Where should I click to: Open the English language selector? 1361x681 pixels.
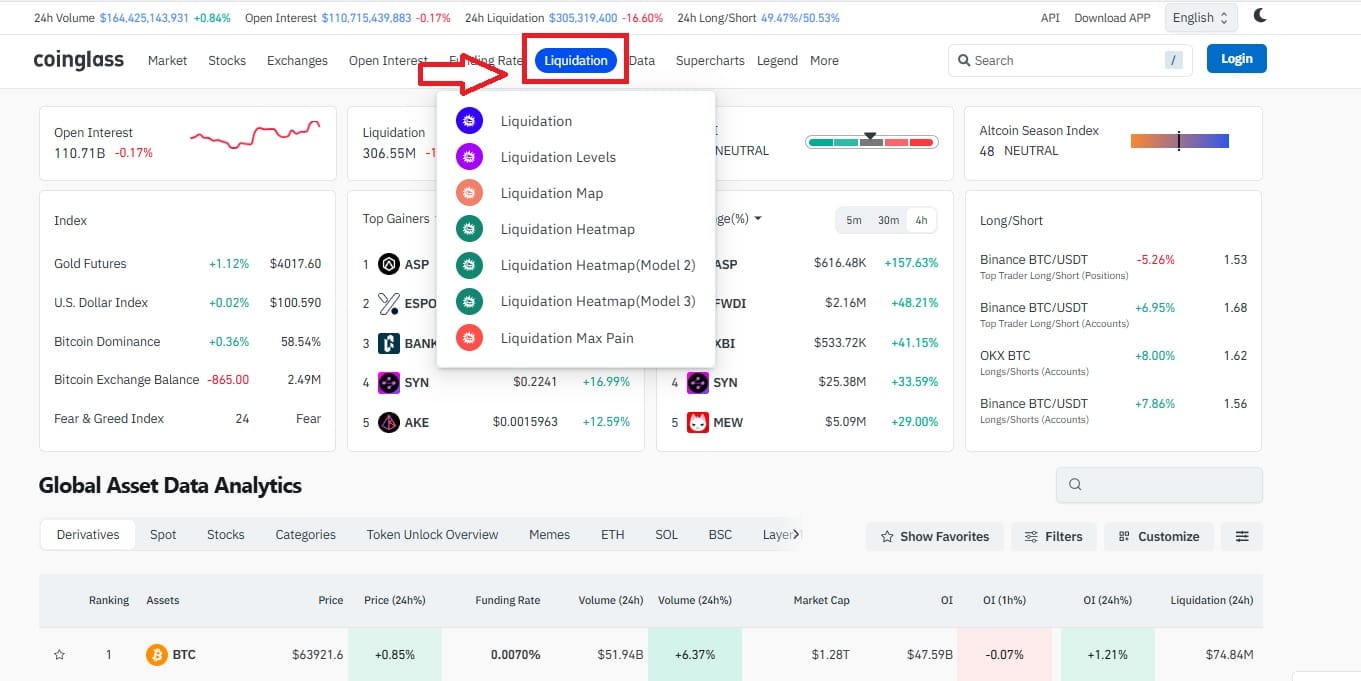pyautogui.click(x=1201, y=17)
